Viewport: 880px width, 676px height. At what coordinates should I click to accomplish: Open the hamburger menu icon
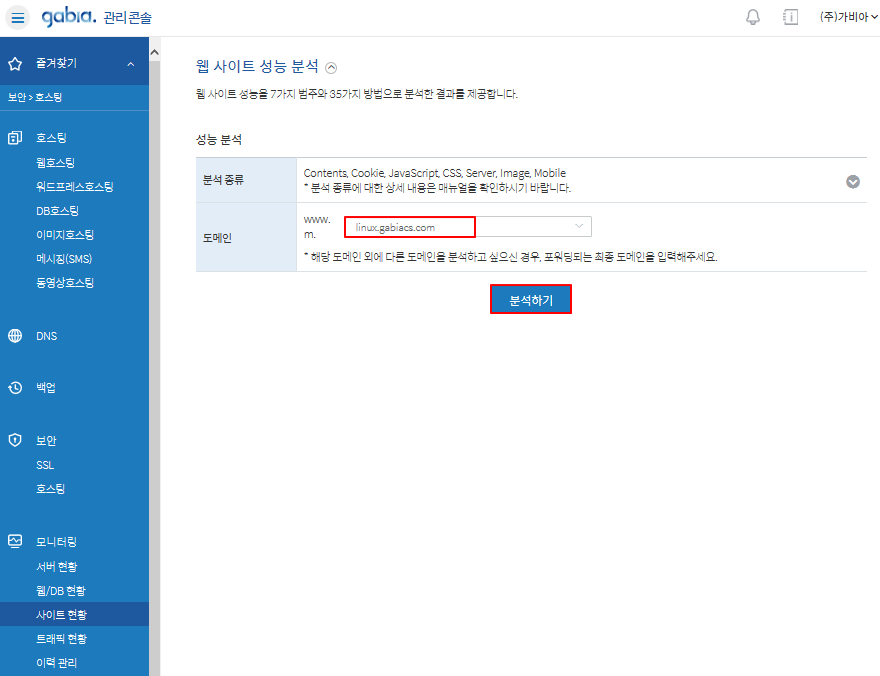(17, 17)
